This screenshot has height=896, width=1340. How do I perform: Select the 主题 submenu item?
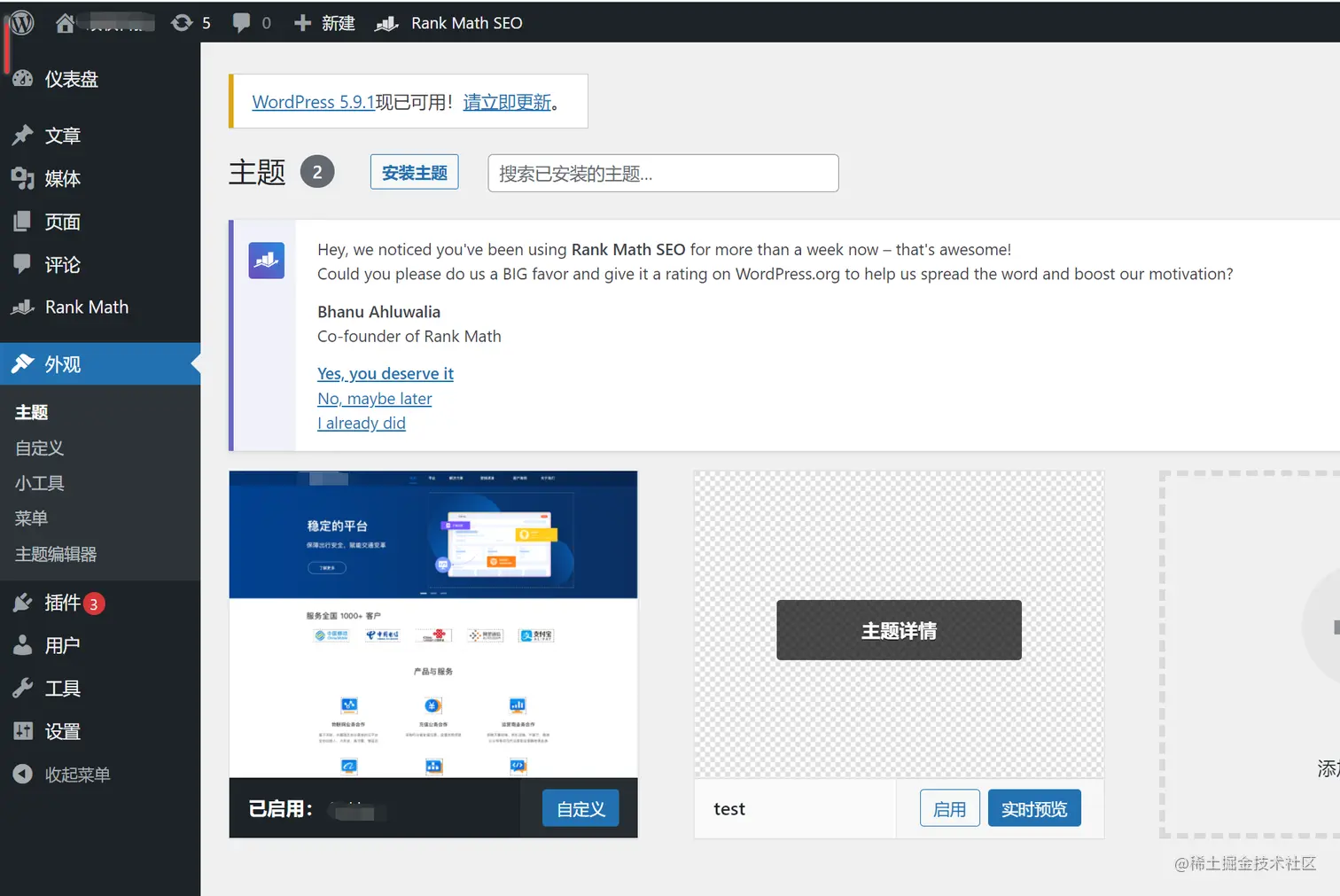32,412
